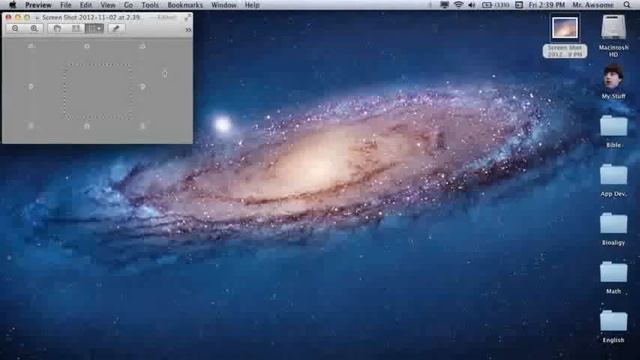
Task: Click the display mirroring icon in menu bar
Action: coord(444,5)
